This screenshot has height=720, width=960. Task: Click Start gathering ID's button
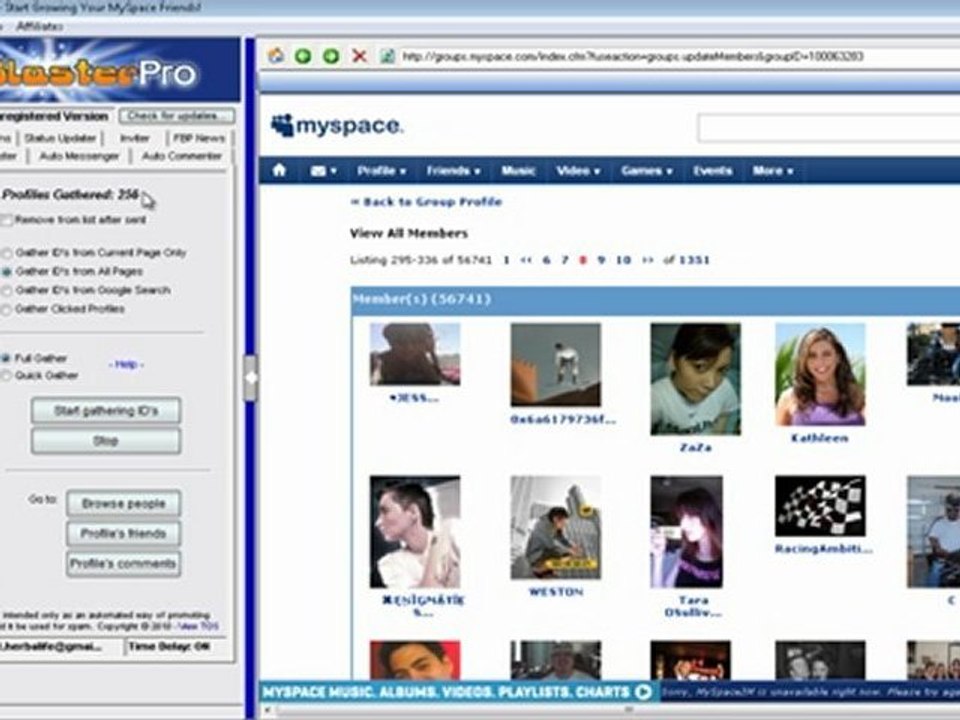pyautogui.click(x=106, y=411)
